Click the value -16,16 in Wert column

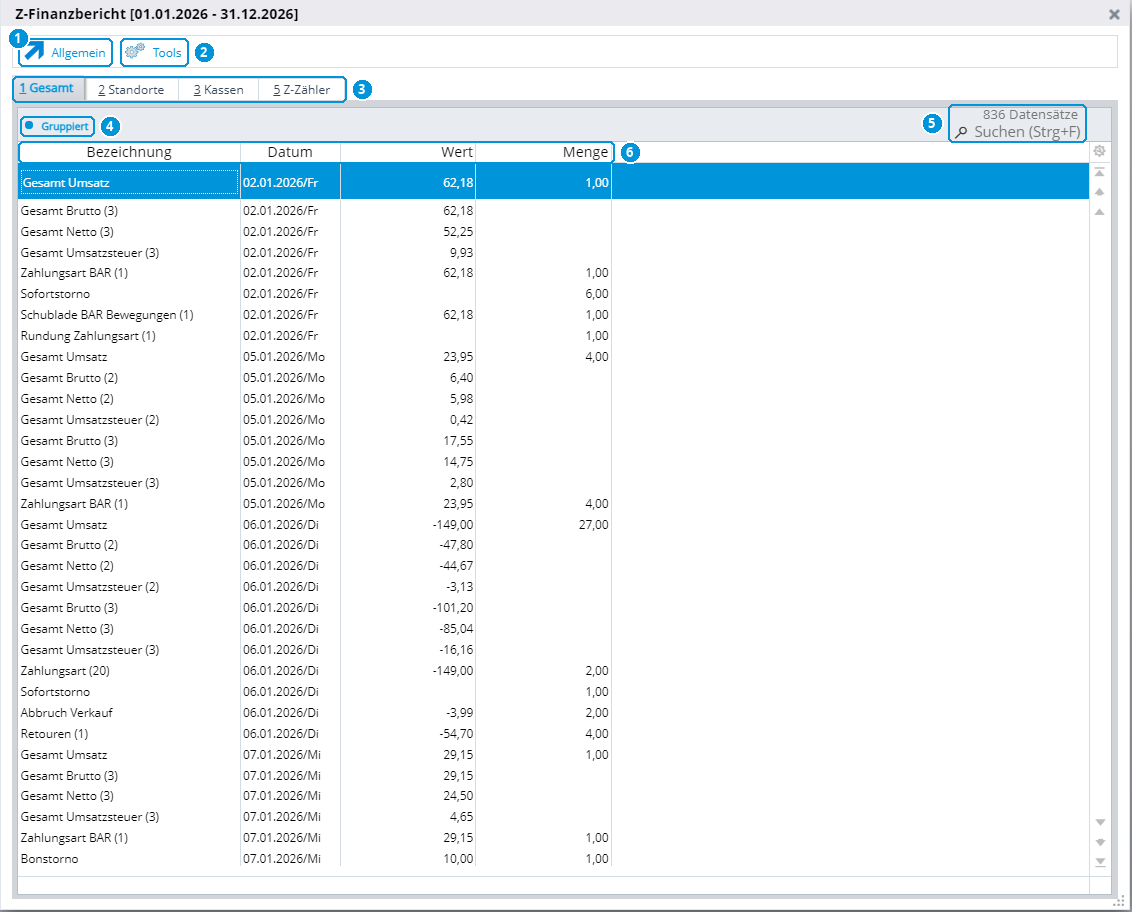tap(456, 650)
